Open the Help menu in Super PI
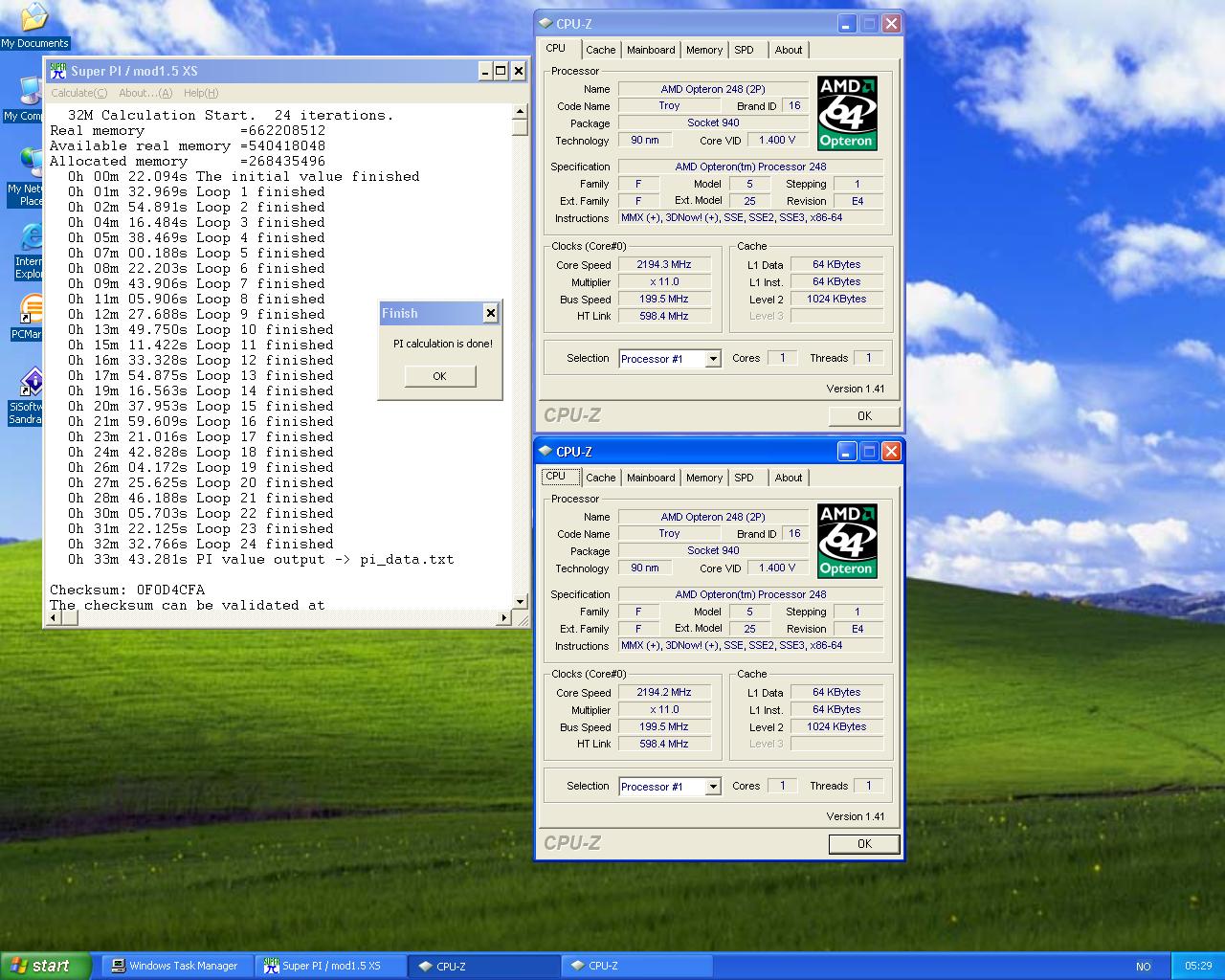Viewport: 1225px width, 980px height. pyautogui.click(x=201, y=93)
